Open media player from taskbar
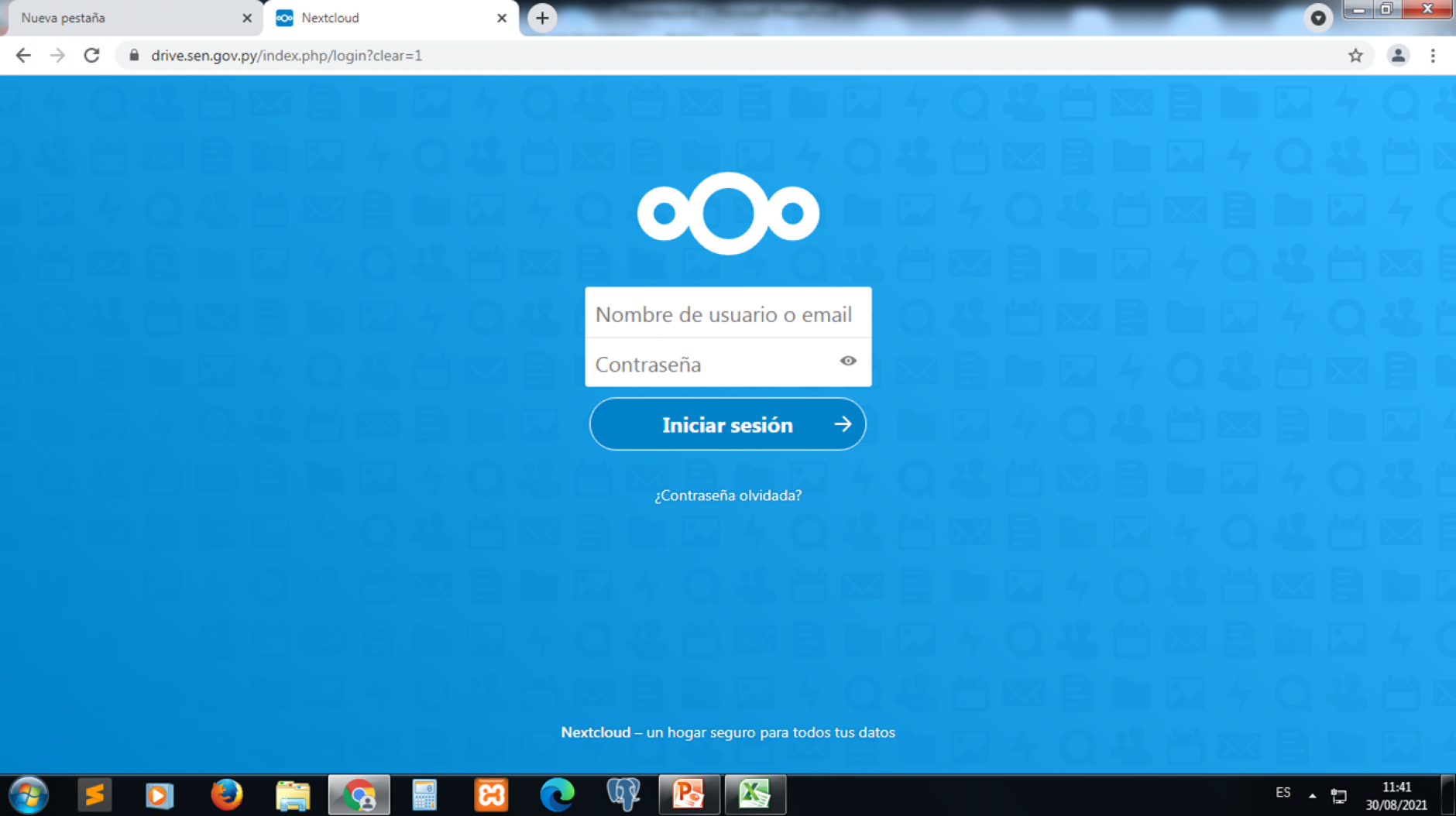Screen dimensions: 1456x816 pyautogui.click(x=159, y=795)
